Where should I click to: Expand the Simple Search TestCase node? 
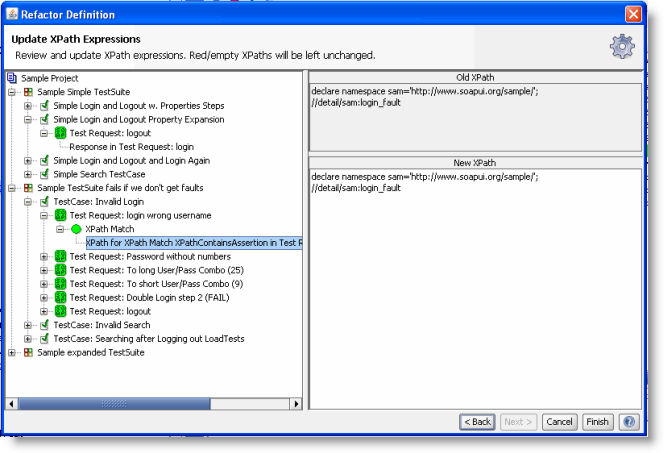coord(28,174)
